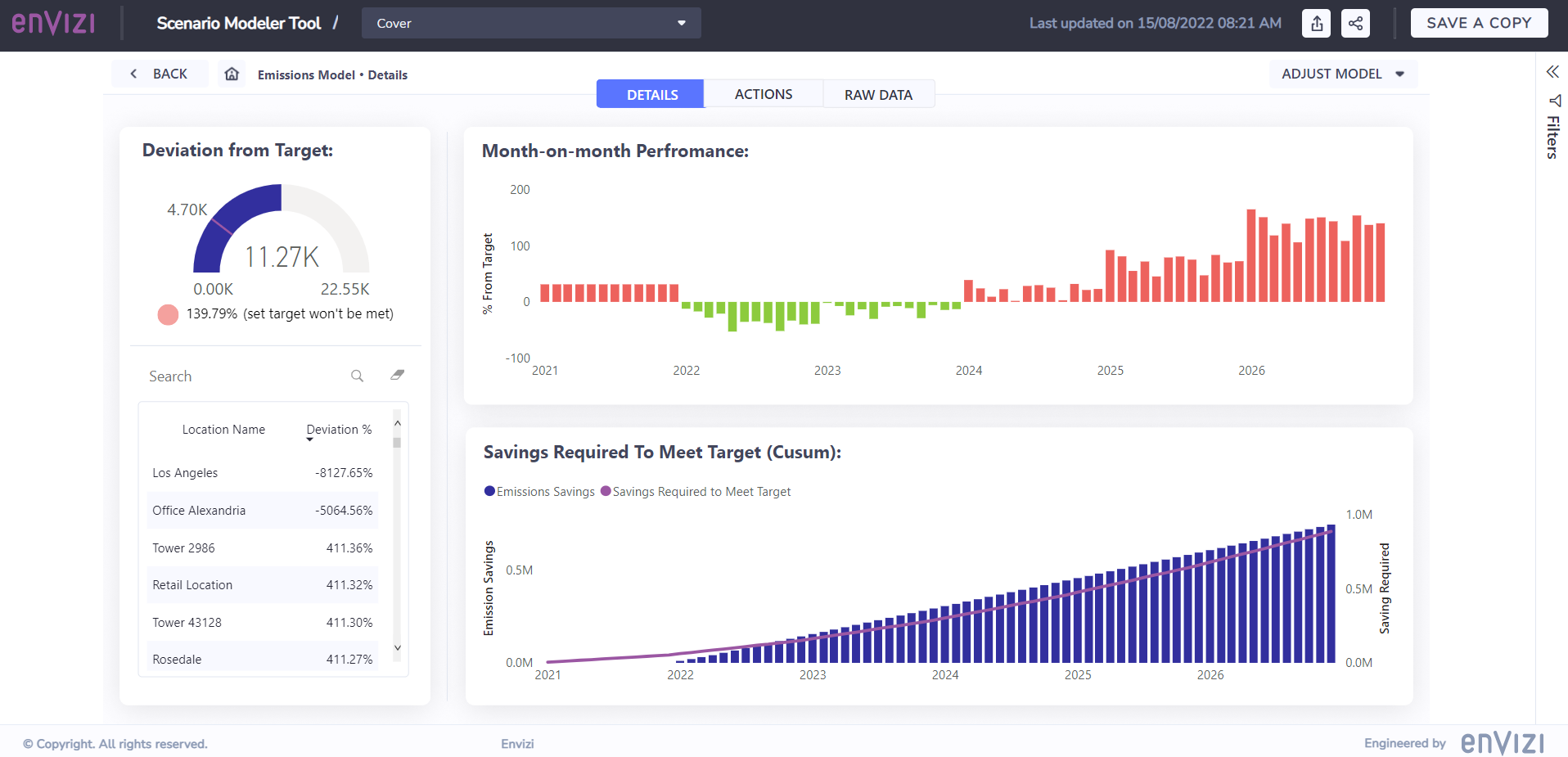Open sort arrow under Deviation % header
Screen dimensions: 1568x757
[309, 439]
